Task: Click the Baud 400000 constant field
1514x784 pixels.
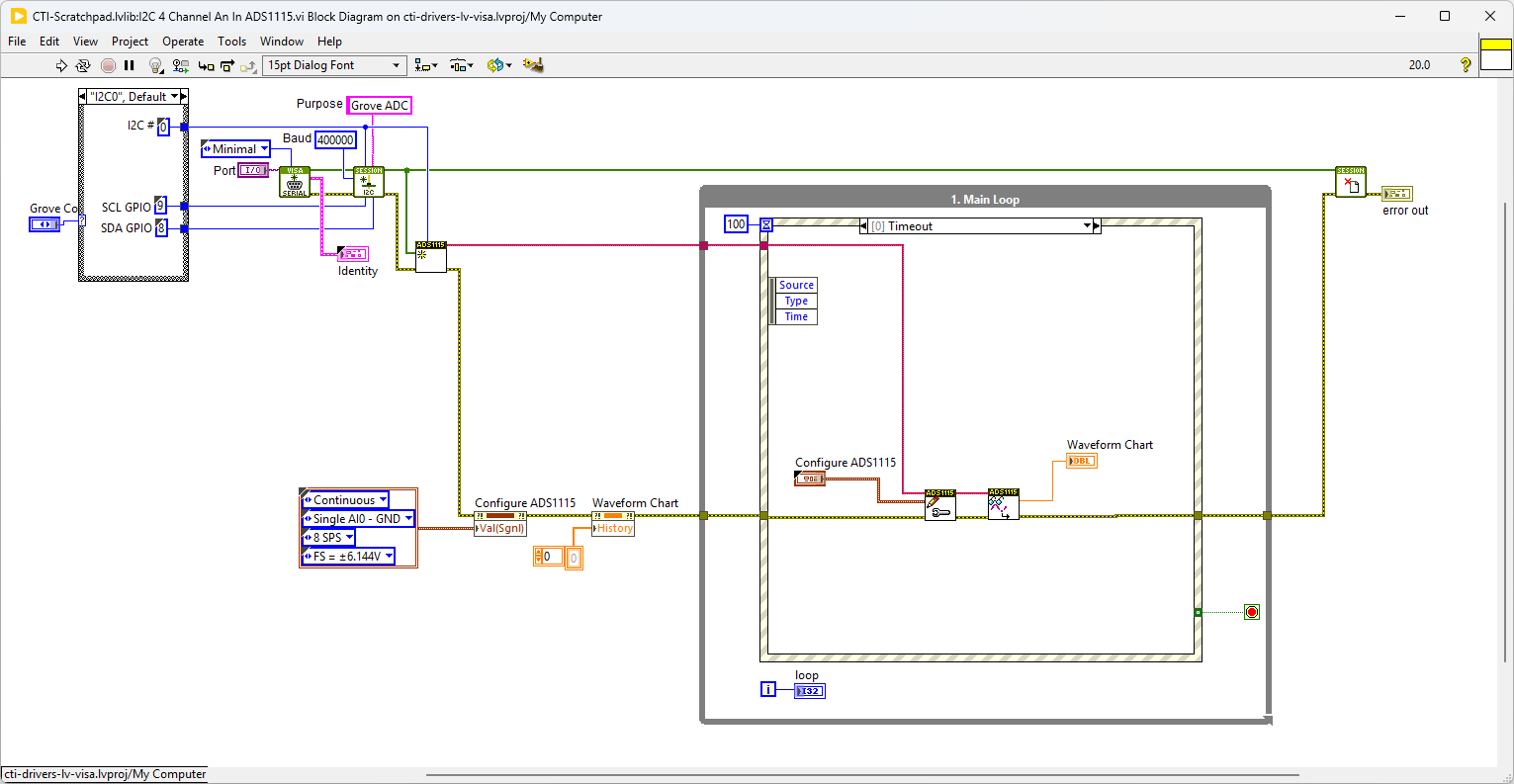Action: pos(335,140)
